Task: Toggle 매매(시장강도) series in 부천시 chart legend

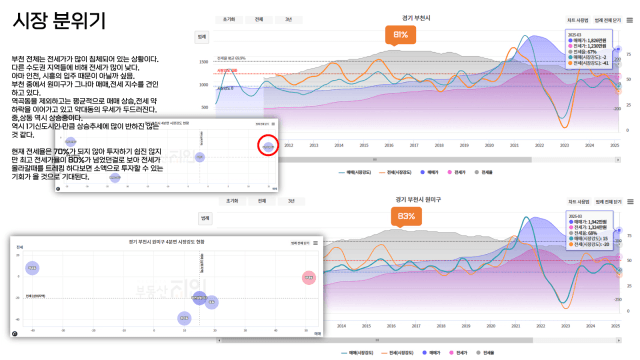Action: click(355, 172)
